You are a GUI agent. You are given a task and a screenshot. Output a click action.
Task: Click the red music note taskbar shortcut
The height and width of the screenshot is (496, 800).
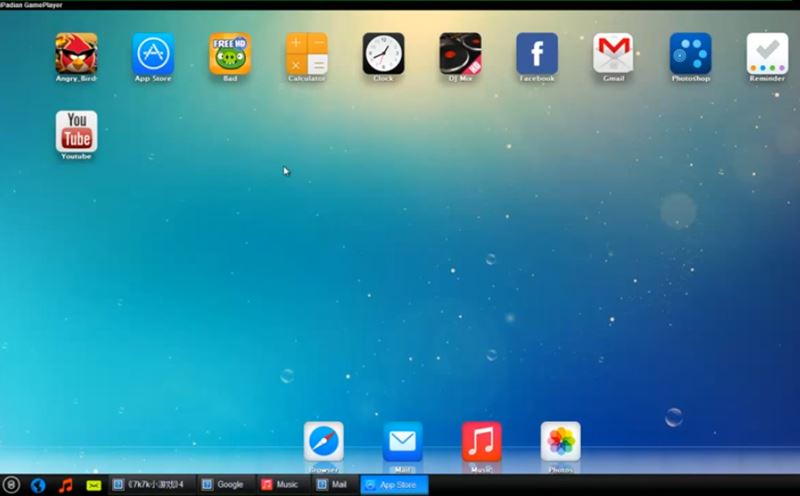click(65, 485)
